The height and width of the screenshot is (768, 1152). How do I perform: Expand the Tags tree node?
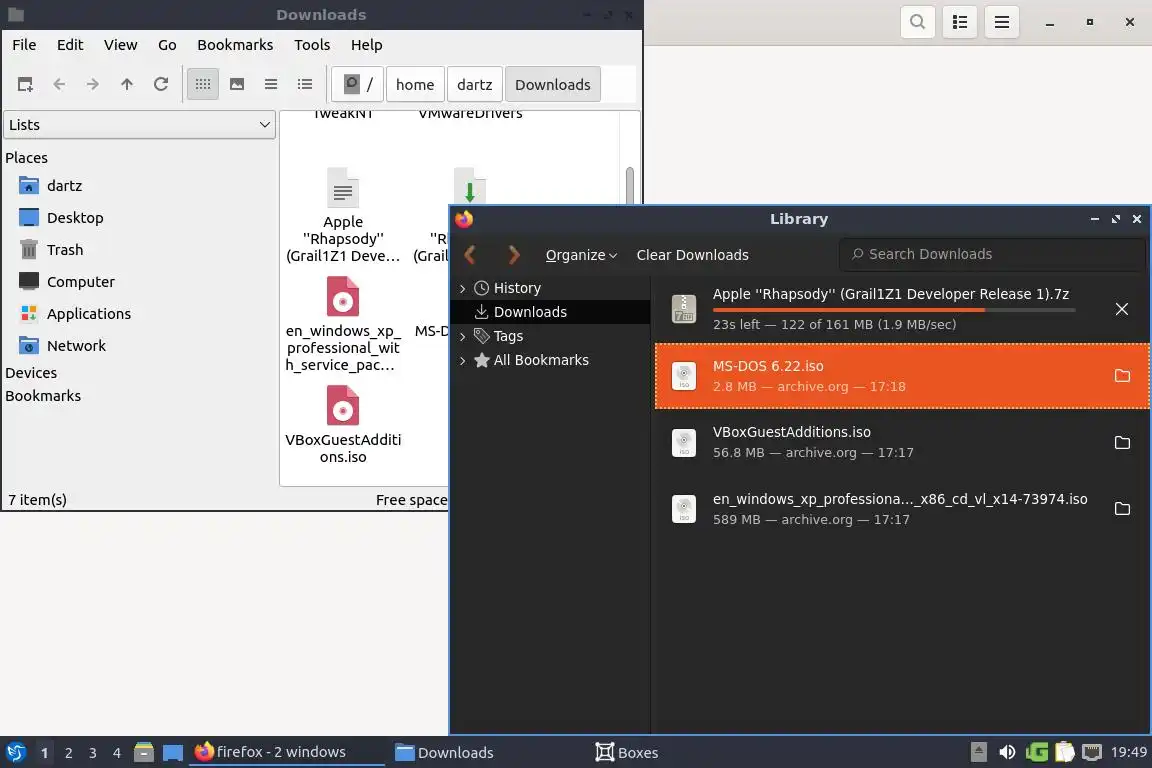tap(462, 337)
